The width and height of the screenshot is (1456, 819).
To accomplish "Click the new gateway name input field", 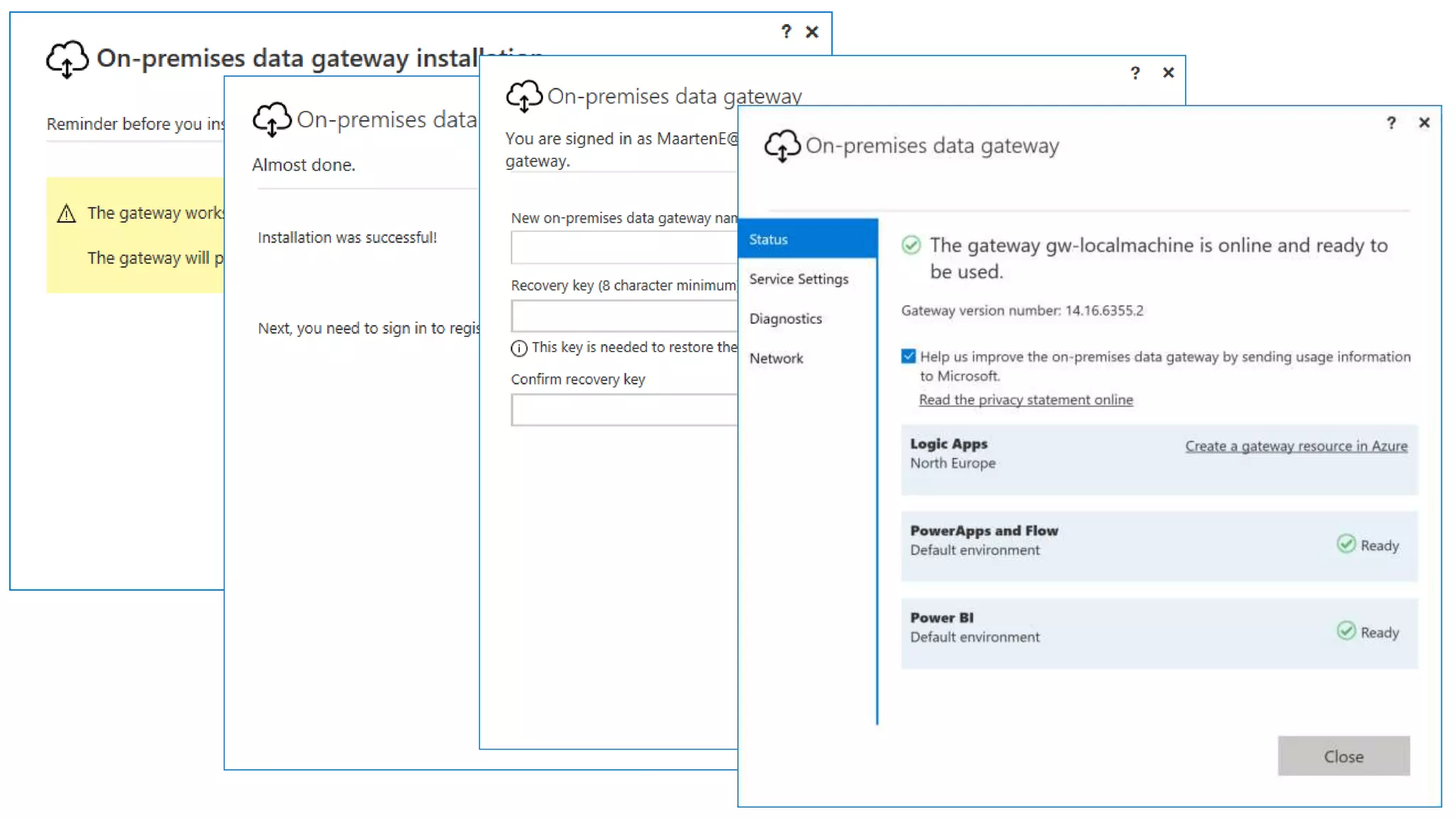I will click(x=623, y=248).
